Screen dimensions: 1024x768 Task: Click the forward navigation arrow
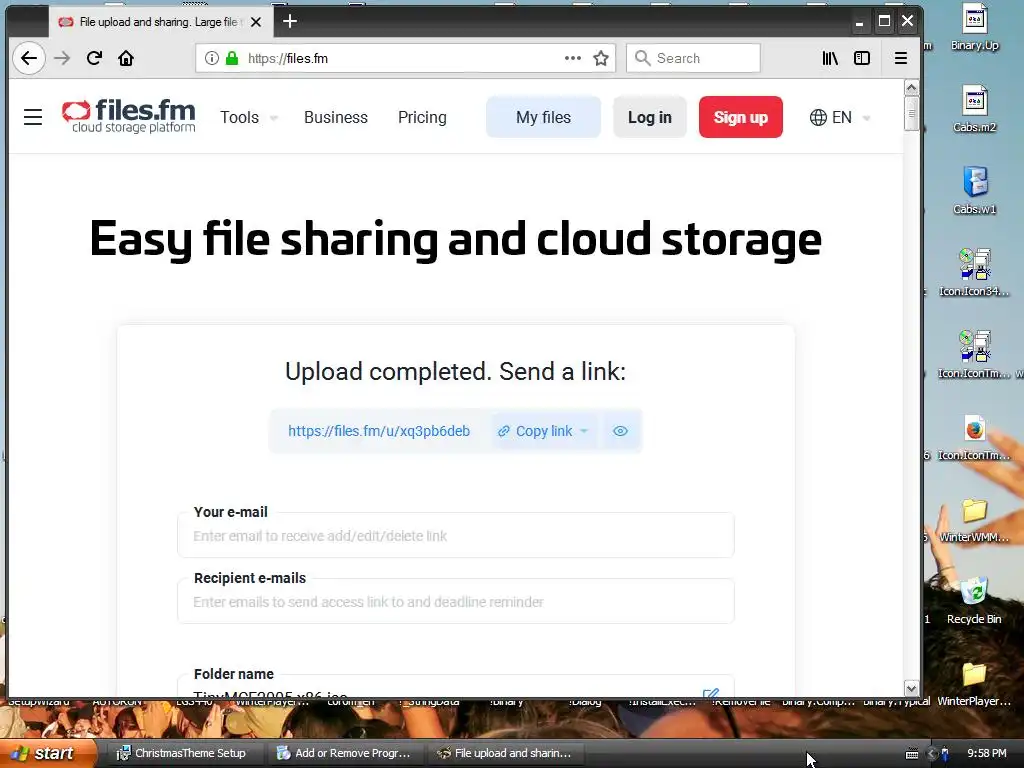(x=62, y=58)
